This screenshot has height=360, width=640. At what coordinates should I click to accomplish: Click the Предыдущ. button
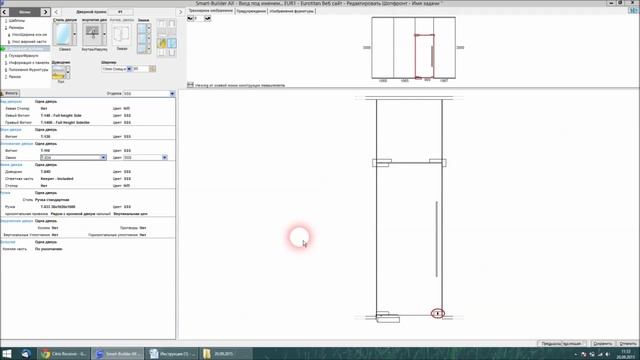(x=551, y=344)
